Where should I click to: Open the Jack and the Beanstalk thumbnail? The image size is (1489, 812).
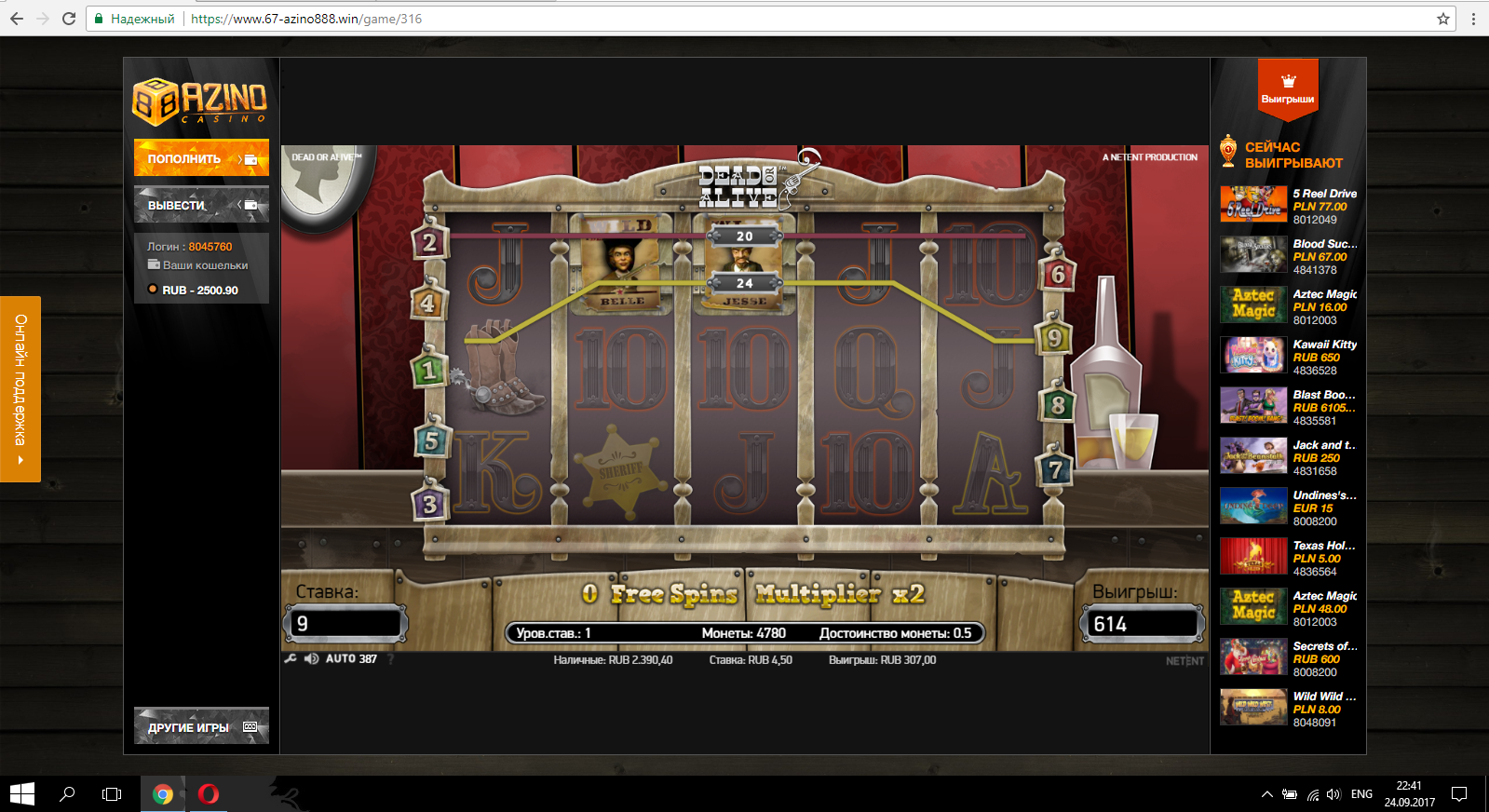1253,455
